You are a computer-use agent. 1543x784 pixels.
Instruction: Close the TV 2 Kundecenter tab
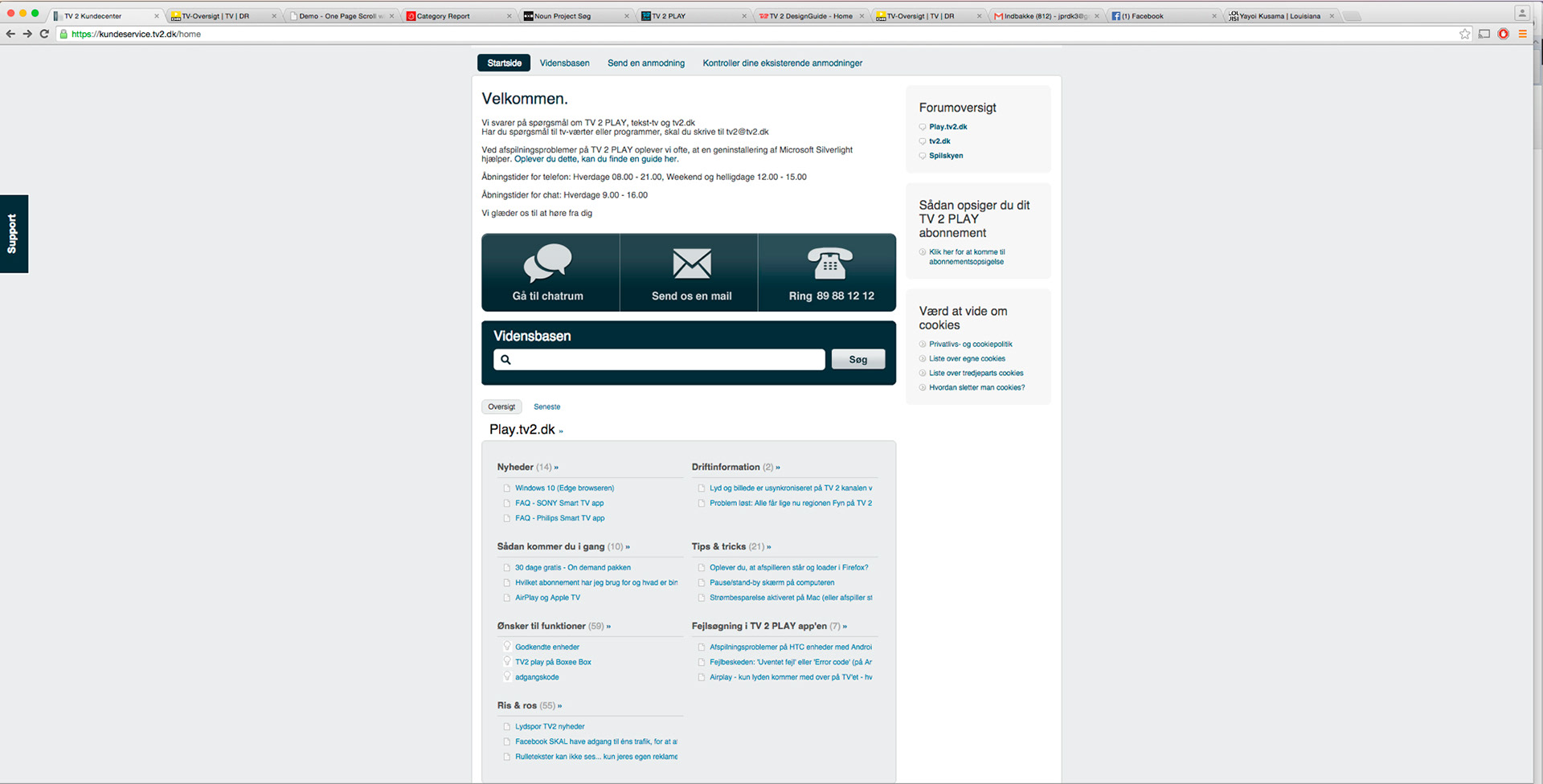click(157, 16)
